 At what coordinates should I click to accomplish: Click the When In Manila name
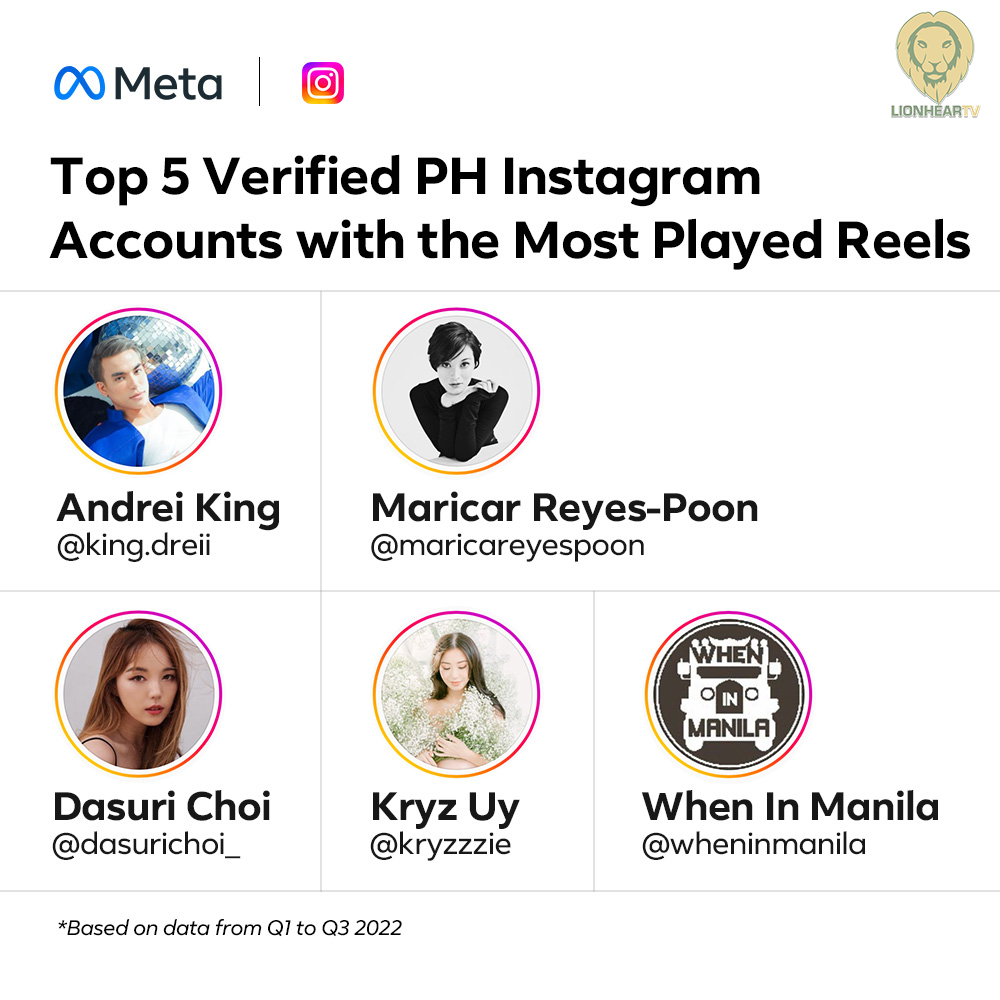click(x=790, y=807)
